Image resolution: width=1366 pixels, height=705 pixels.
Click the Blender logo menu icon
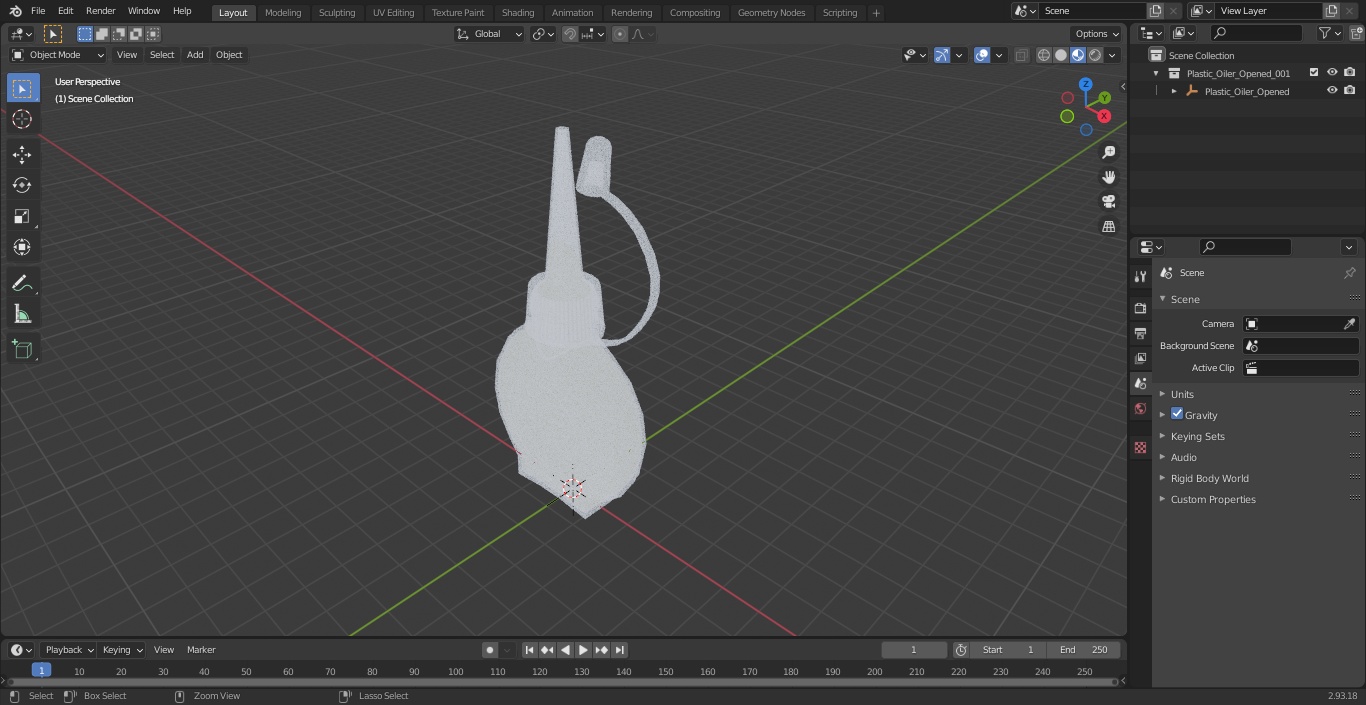click(x=14, y=11)
